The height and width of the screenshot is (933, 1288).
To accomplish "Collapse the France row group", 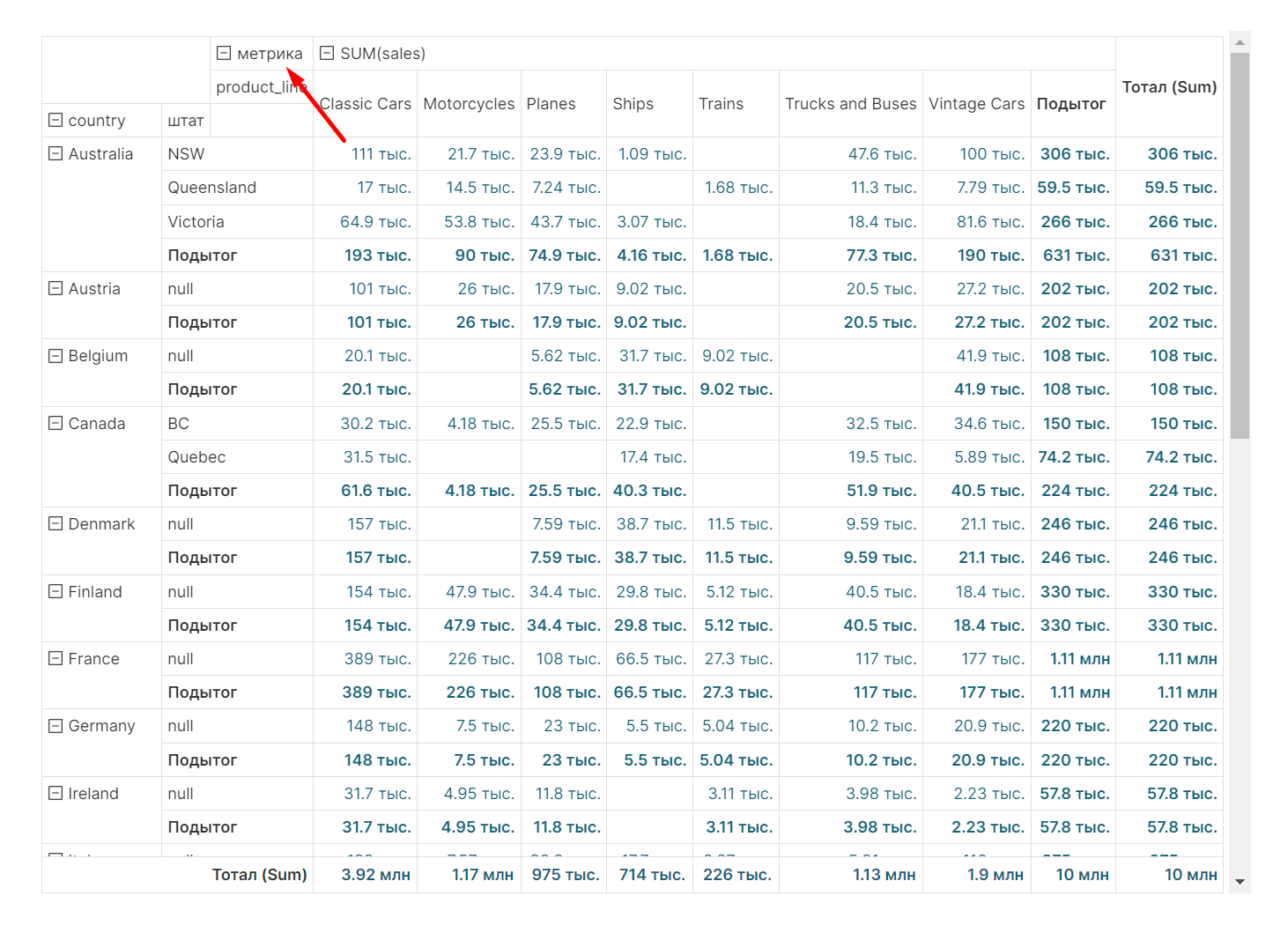I will pos(56,658).
